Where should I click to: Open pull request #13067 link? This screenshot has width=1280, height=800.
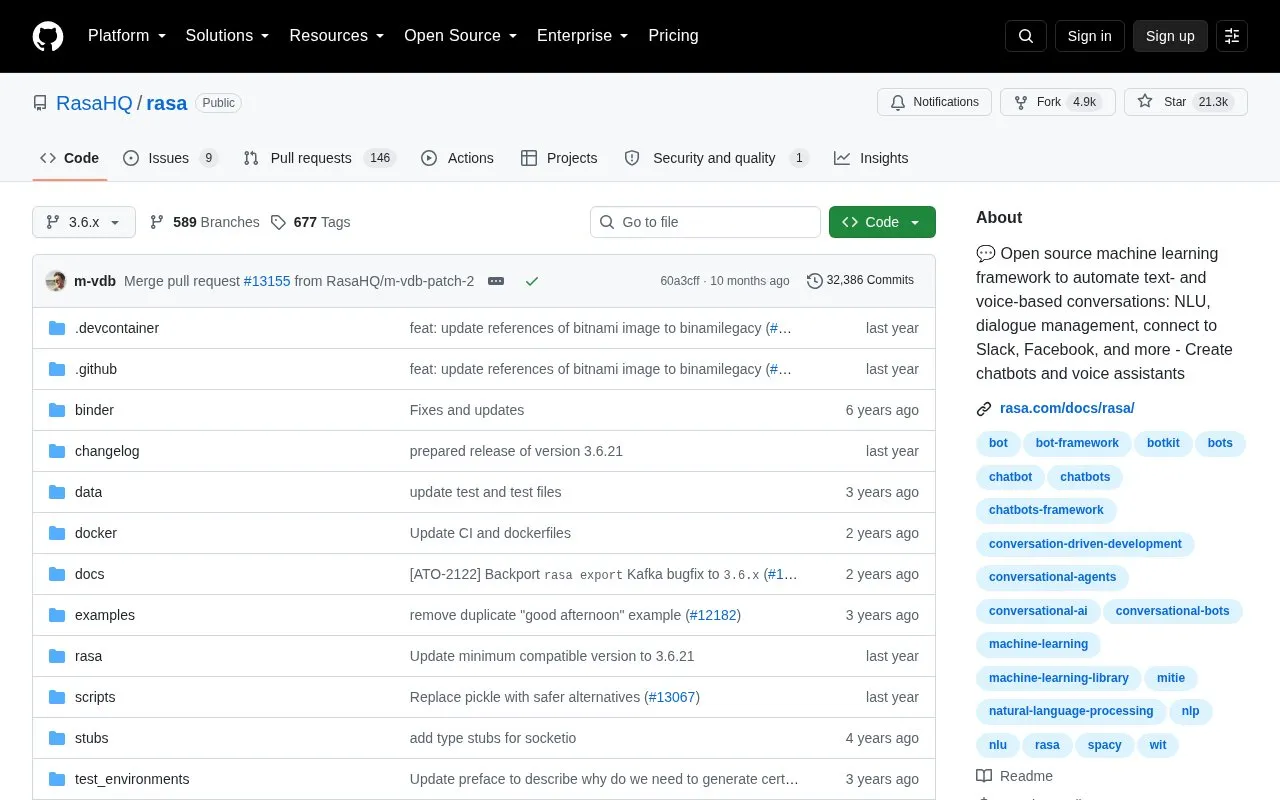click(672, 697)
